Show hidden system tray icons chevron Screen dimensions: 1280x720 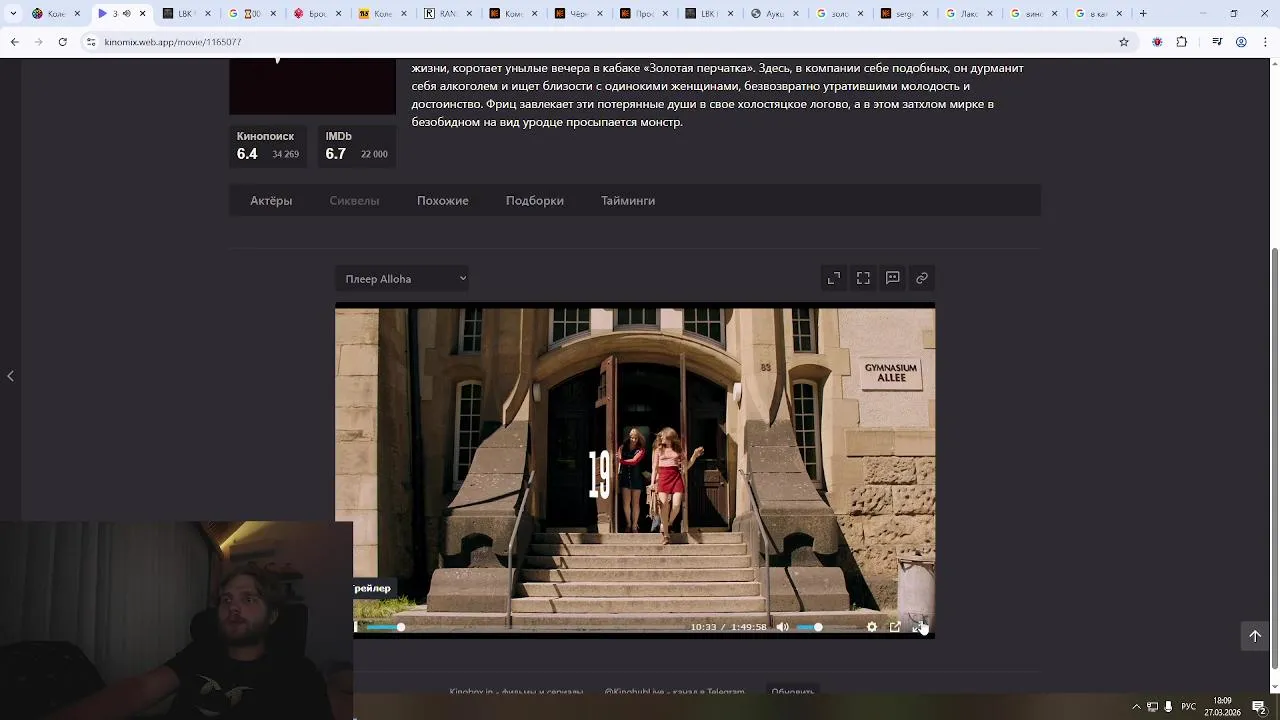1136,707
